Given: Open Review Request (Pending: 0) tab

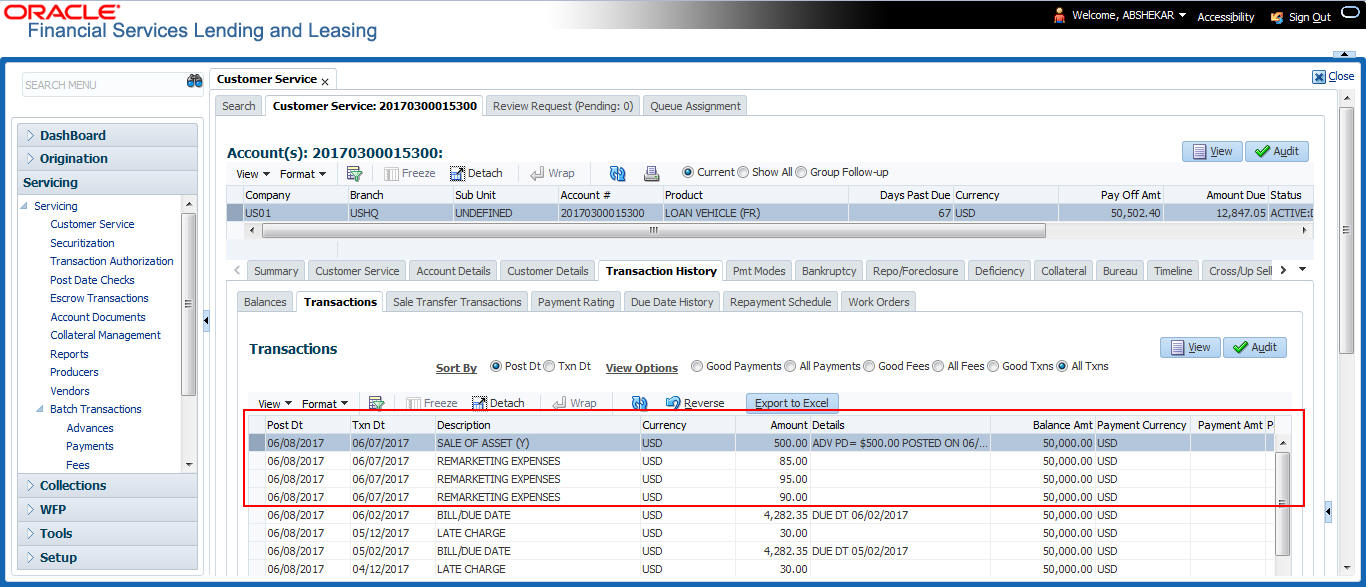Looking at the screenshot, I should coord(563,105).
